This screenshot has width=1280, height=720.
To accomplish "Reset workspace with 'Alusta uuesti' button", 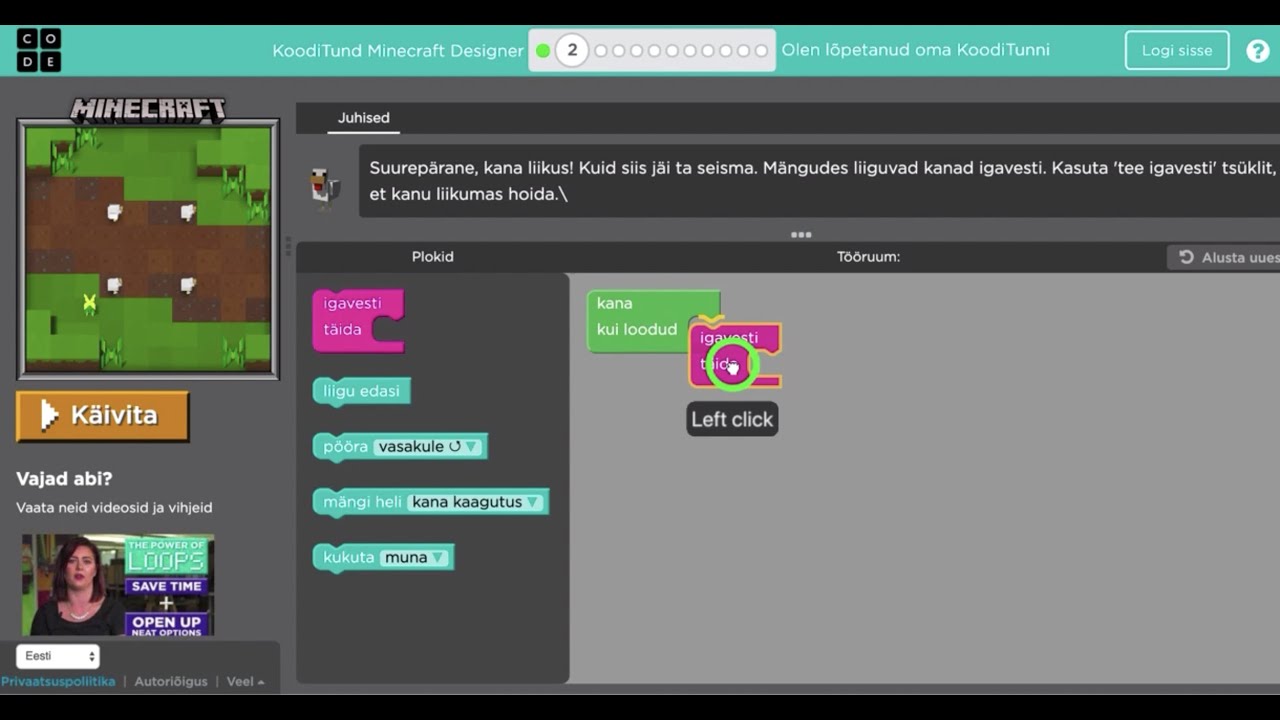I will point(1228,257).
